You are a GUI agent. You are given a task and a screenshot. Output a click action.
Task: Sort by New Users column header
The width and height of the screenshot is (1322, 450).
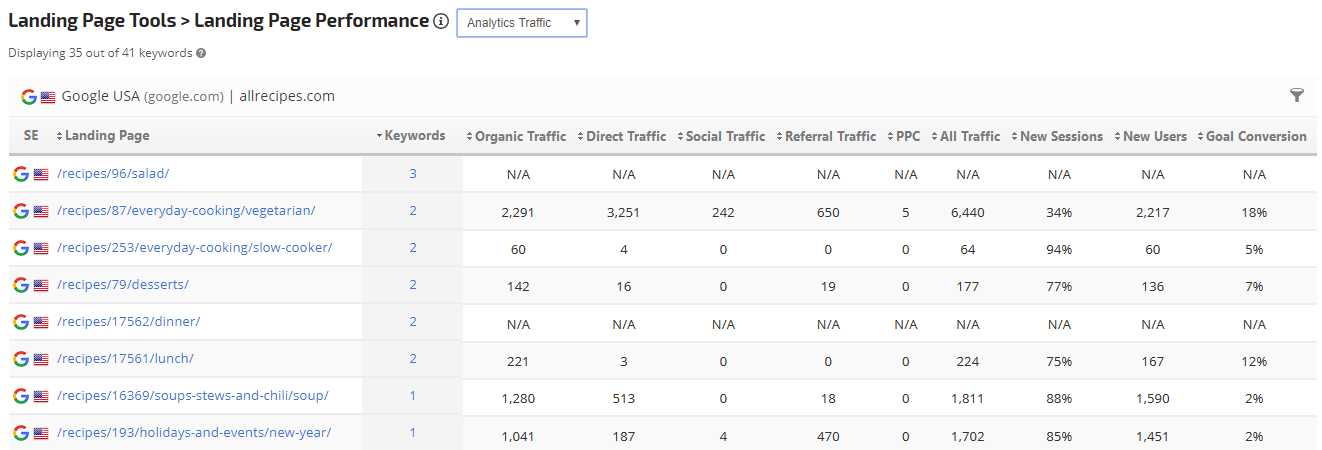[x=1154, y=137]
